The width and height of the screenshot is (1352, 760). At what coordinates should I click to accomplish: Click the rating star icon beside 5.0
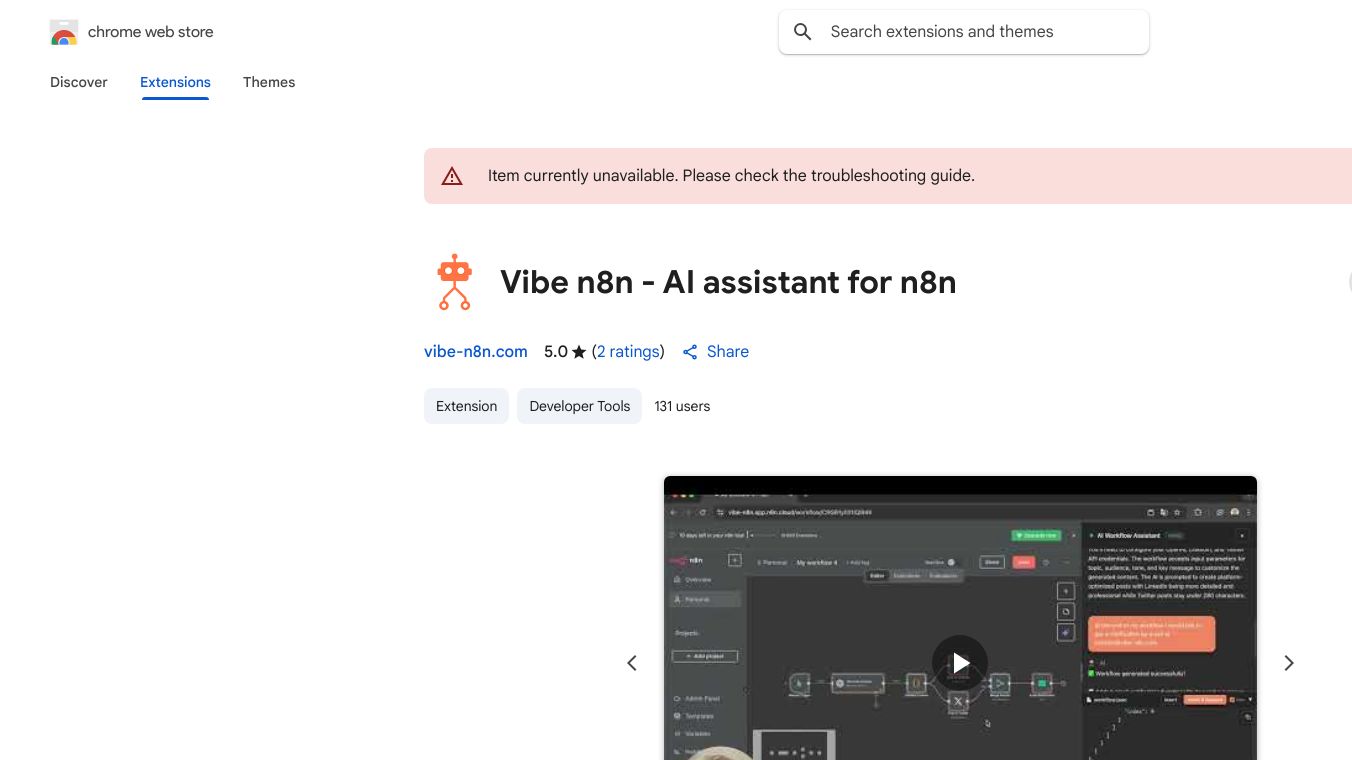pos(579,352)
